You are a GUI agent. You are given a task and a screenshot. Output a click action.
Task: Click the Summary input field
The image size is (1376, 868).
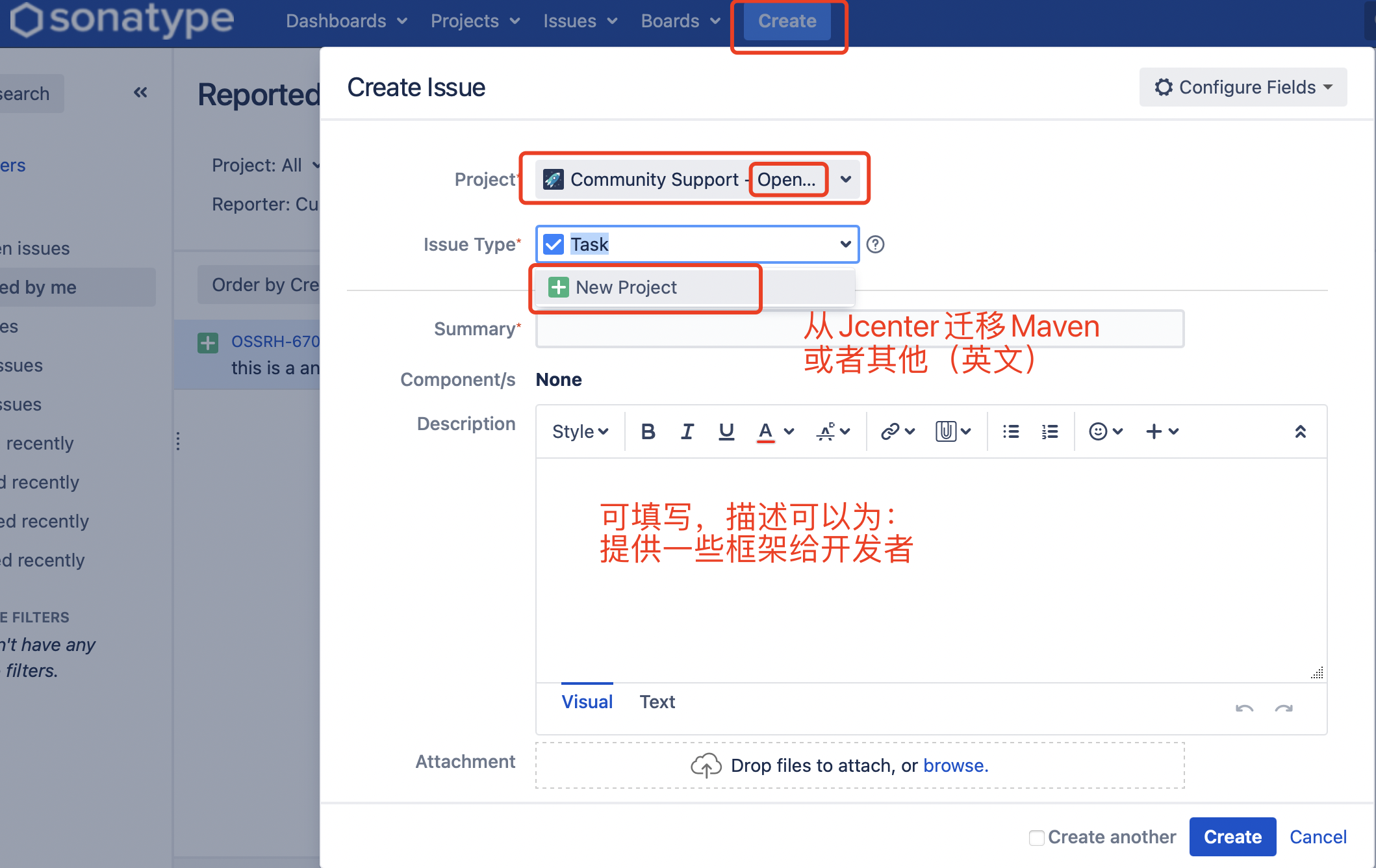tap(860, 329)
